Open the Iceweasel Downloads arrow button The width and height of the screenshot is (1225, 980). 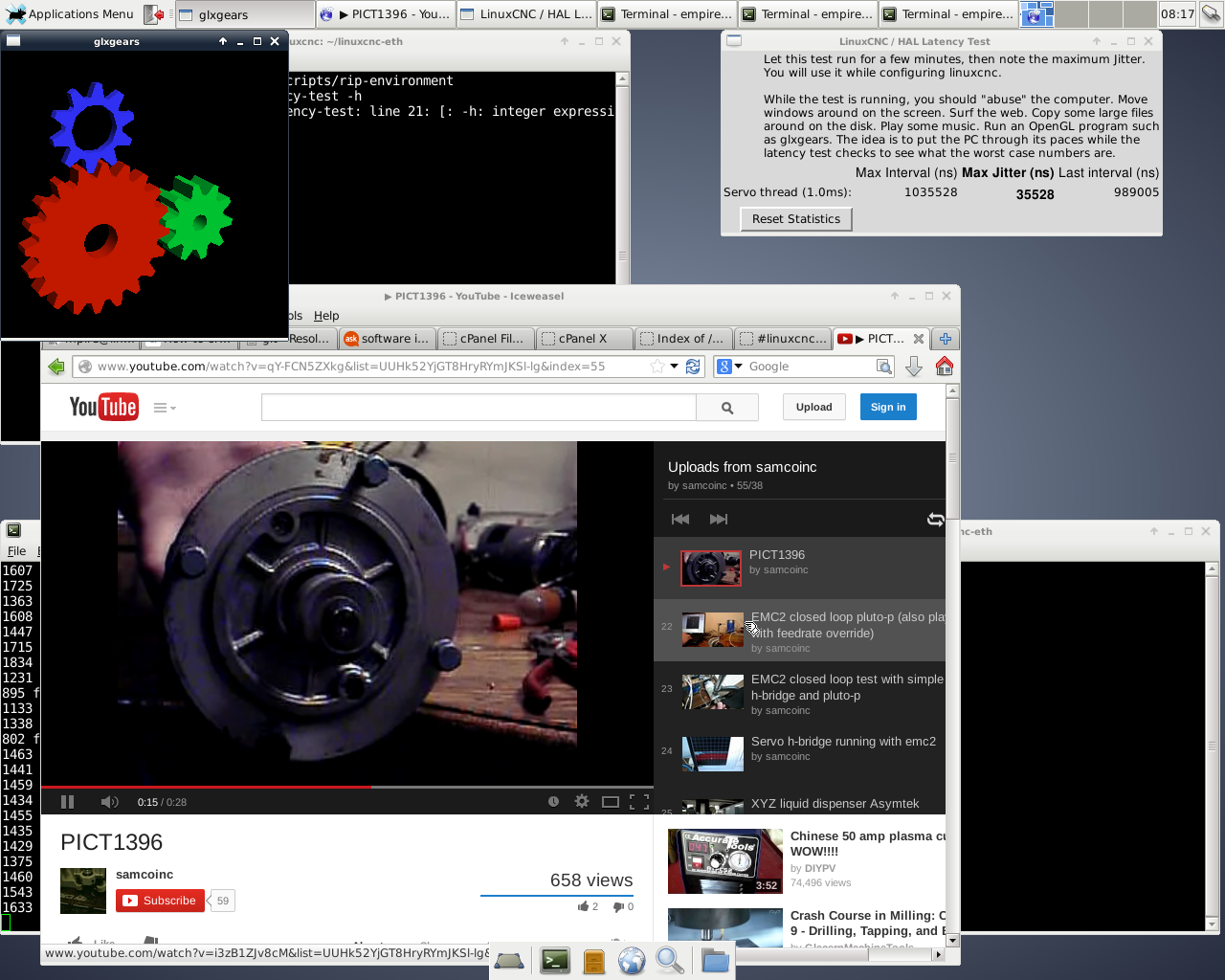pos(914,367)
